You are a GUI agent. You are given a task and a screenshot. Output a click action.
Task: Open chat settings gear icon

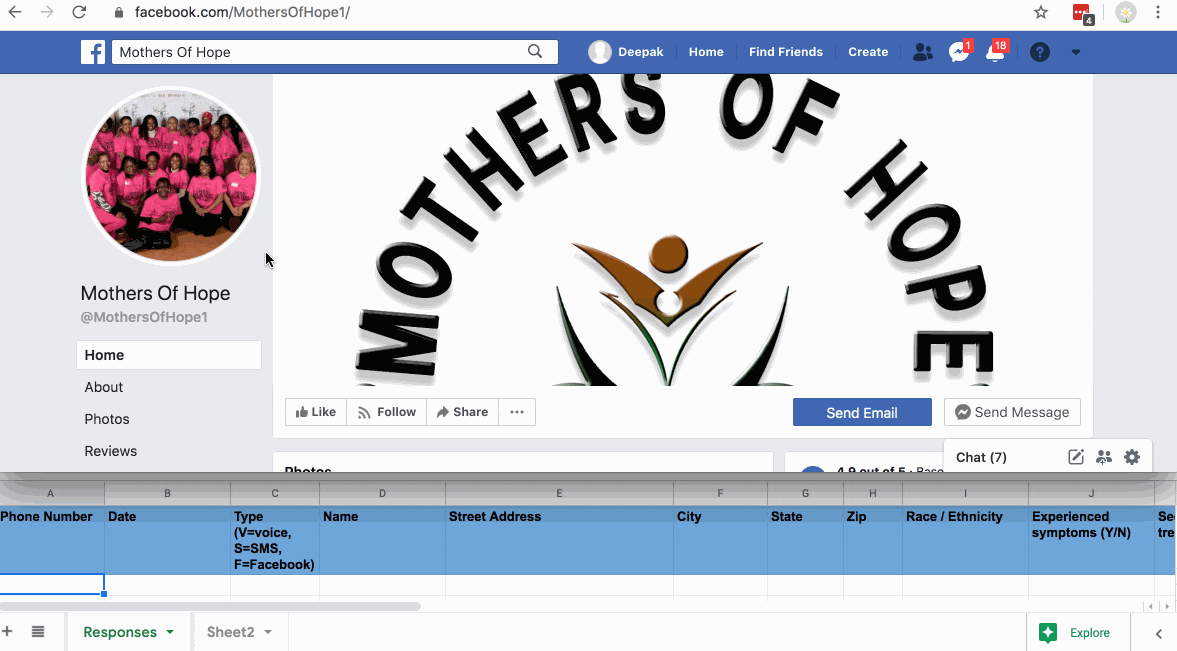click(1132, 457)
